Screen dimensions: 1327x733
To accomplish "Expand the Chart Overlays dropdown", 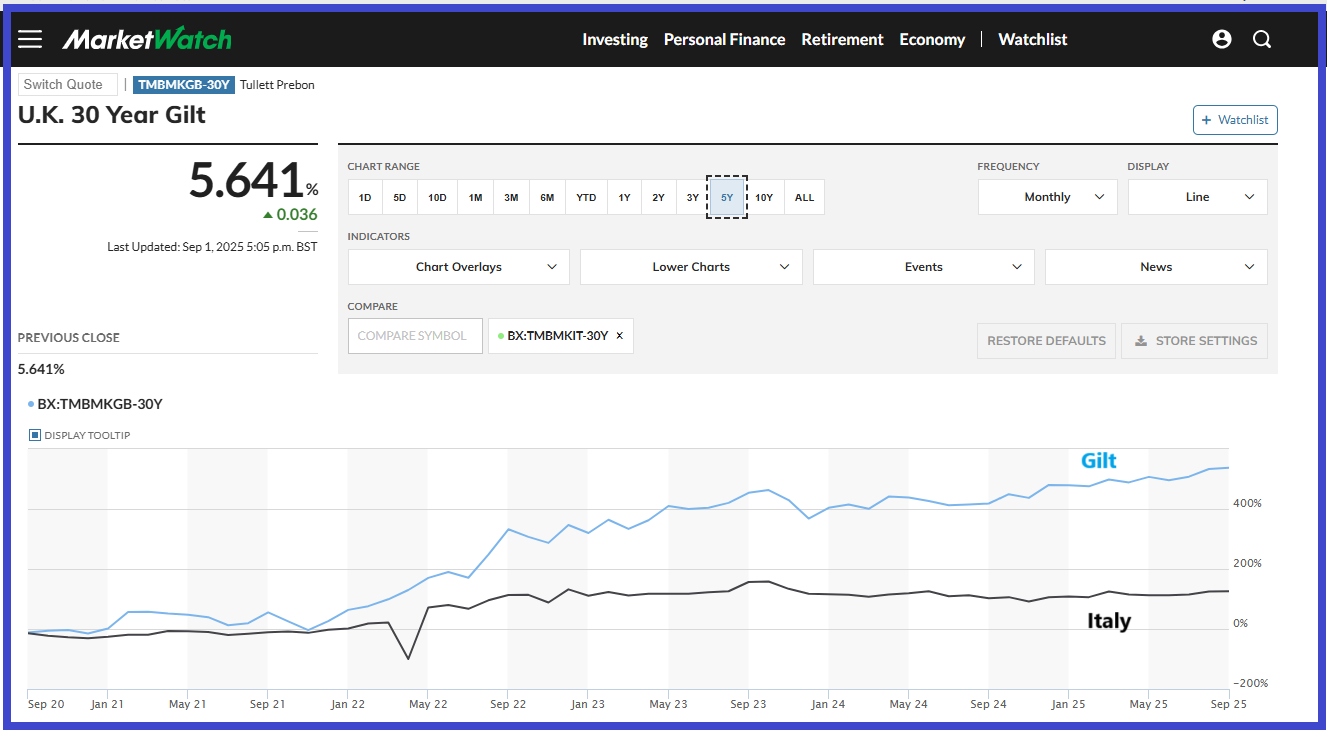I will tap(459, 267).
